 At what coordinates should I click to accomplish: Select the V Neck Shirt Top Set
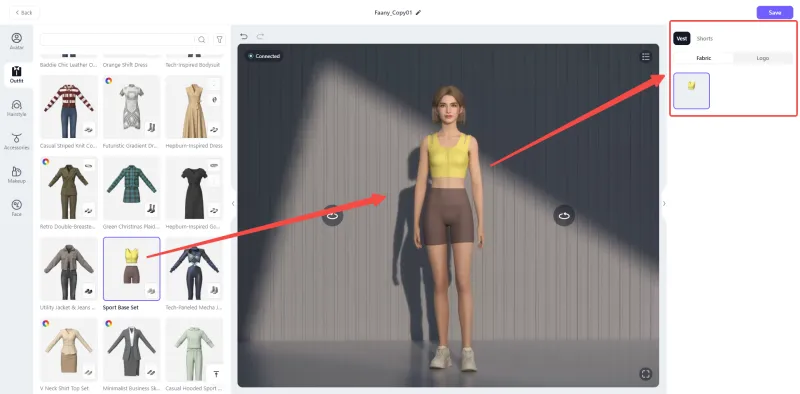point(69,349)
